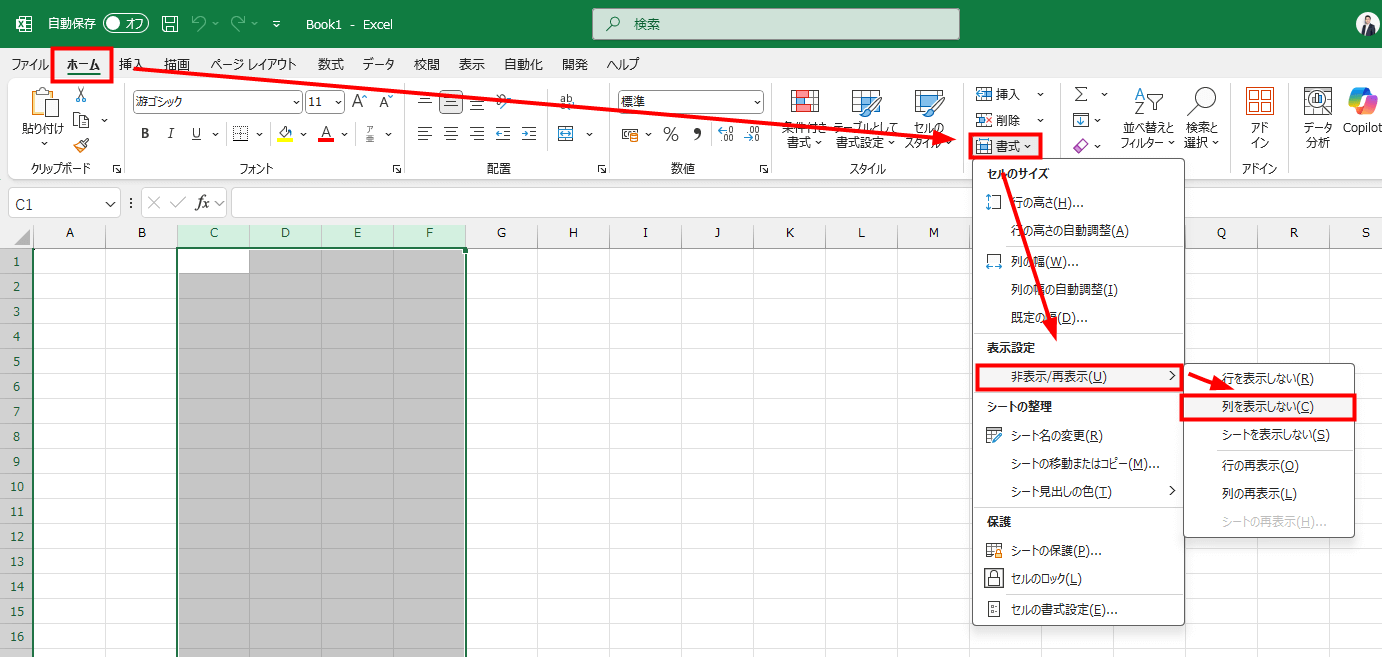
Task: Apply Comma style format
Action: pos(696,134)
